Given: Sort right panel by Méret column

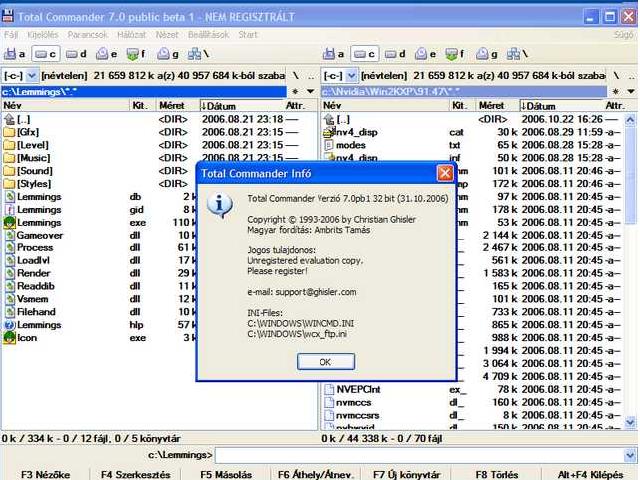Looking at the screenshot, I should click(x=498, y=106).
